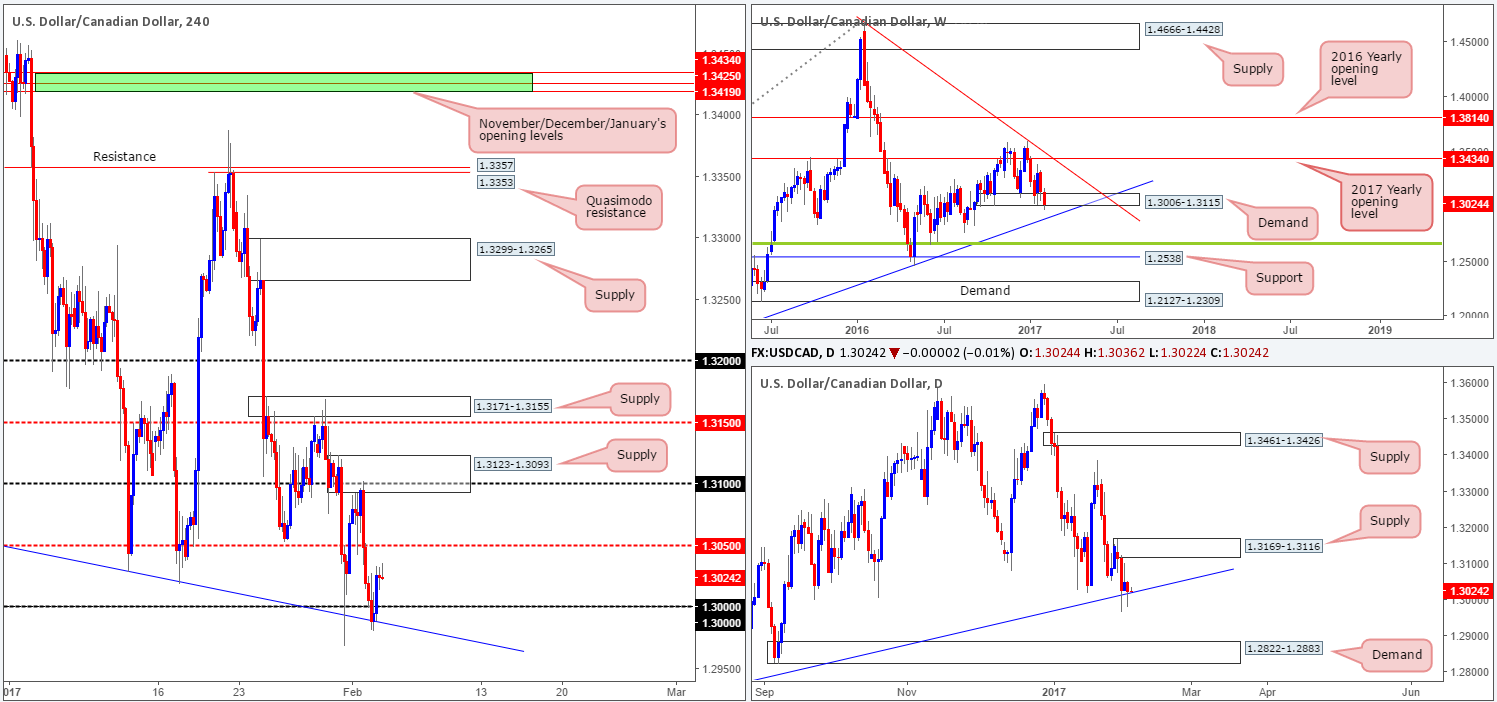The height and width of the screenshot is (702, 1497).
Task: Click the 'Resistance' label on the 240 chart
Action: click(125, 157)
